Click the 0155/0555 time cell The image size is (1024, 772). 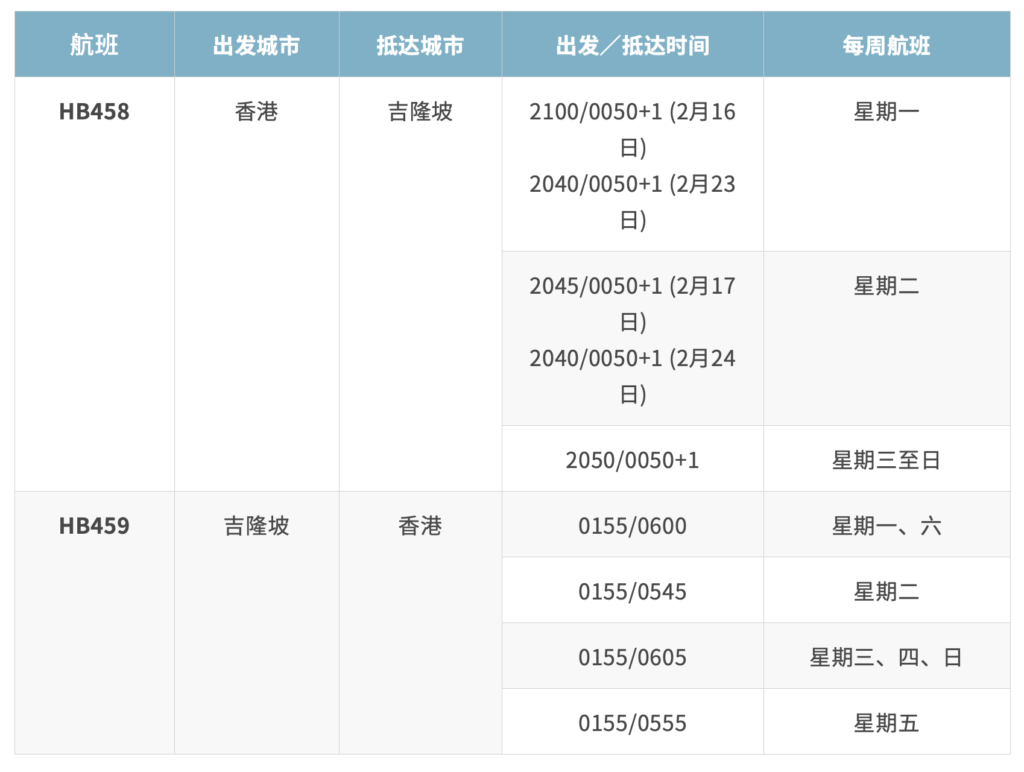(632, 723)
